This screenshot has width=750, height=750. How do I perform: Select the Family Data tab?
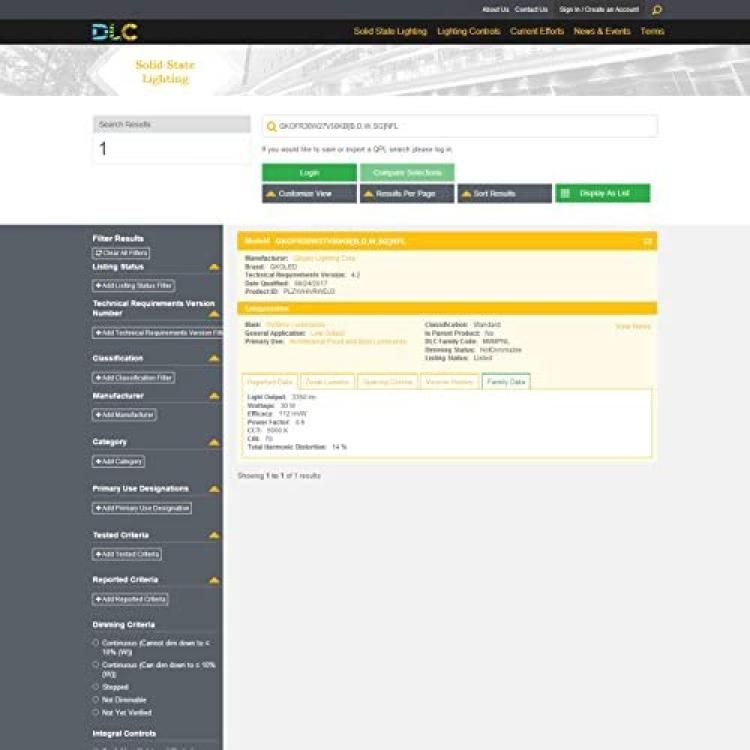pyautogui.click(x=506, y=382)
